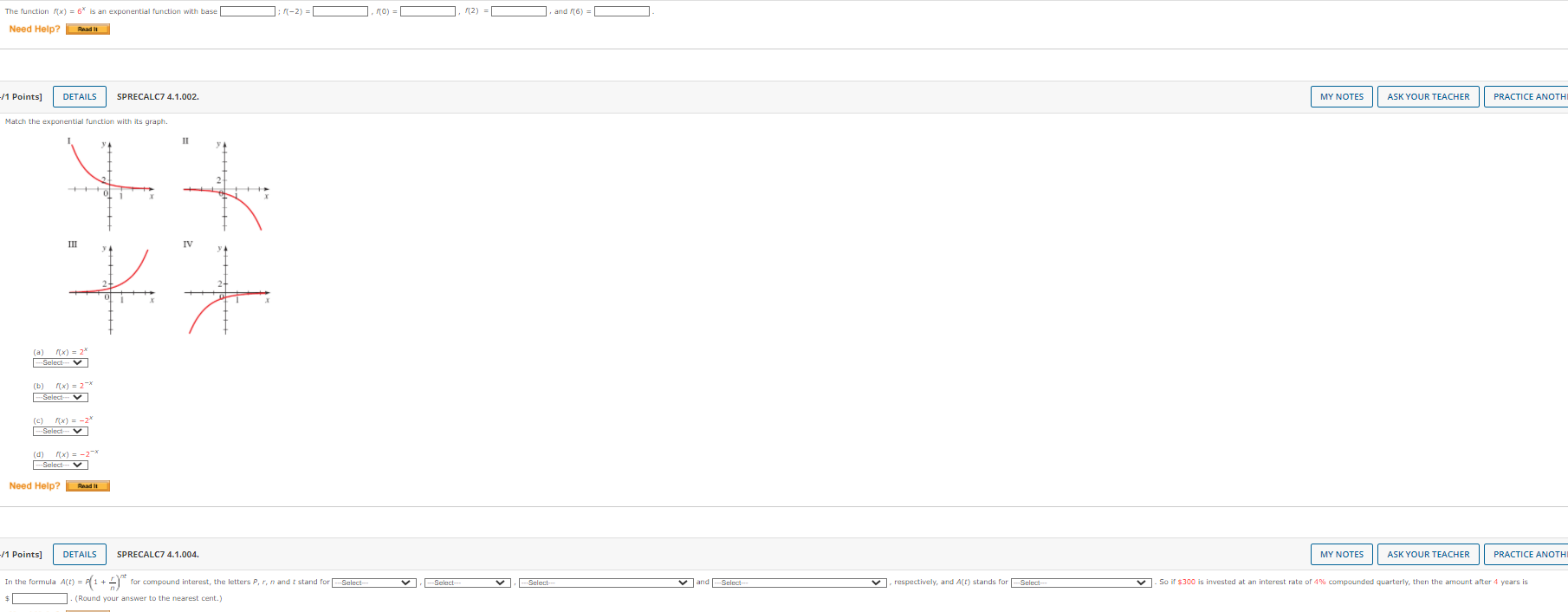This screenshot has height=612, width=1568.
Task: Click the dollar amount answer field
Action: (40, 599)
